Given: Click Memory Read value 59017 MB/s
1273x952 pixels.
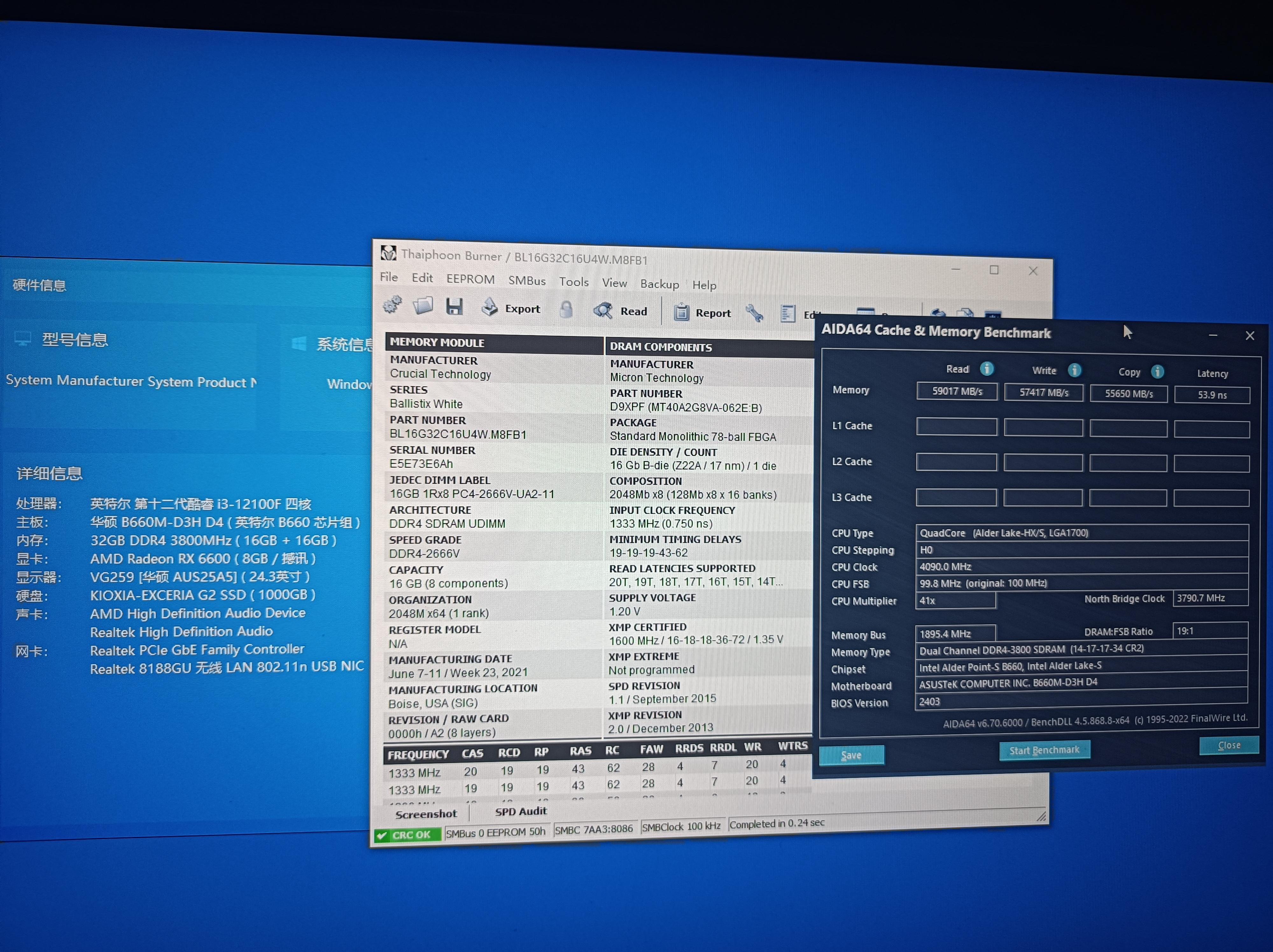Looking at the screenshot, I should (x=956, y=391).
